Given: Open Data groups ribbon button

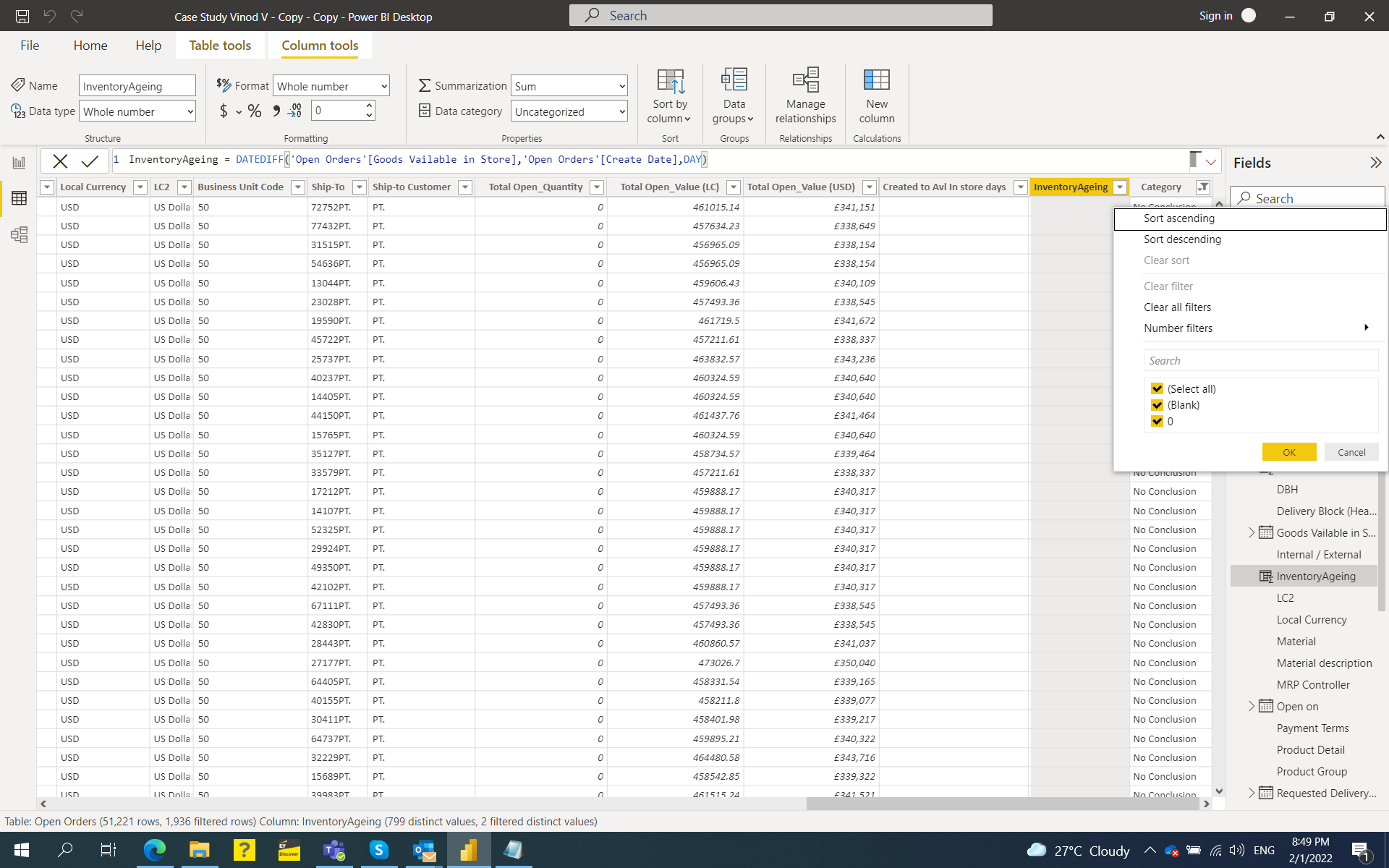Looking at the screenshot, I should (x=734, y=96).
